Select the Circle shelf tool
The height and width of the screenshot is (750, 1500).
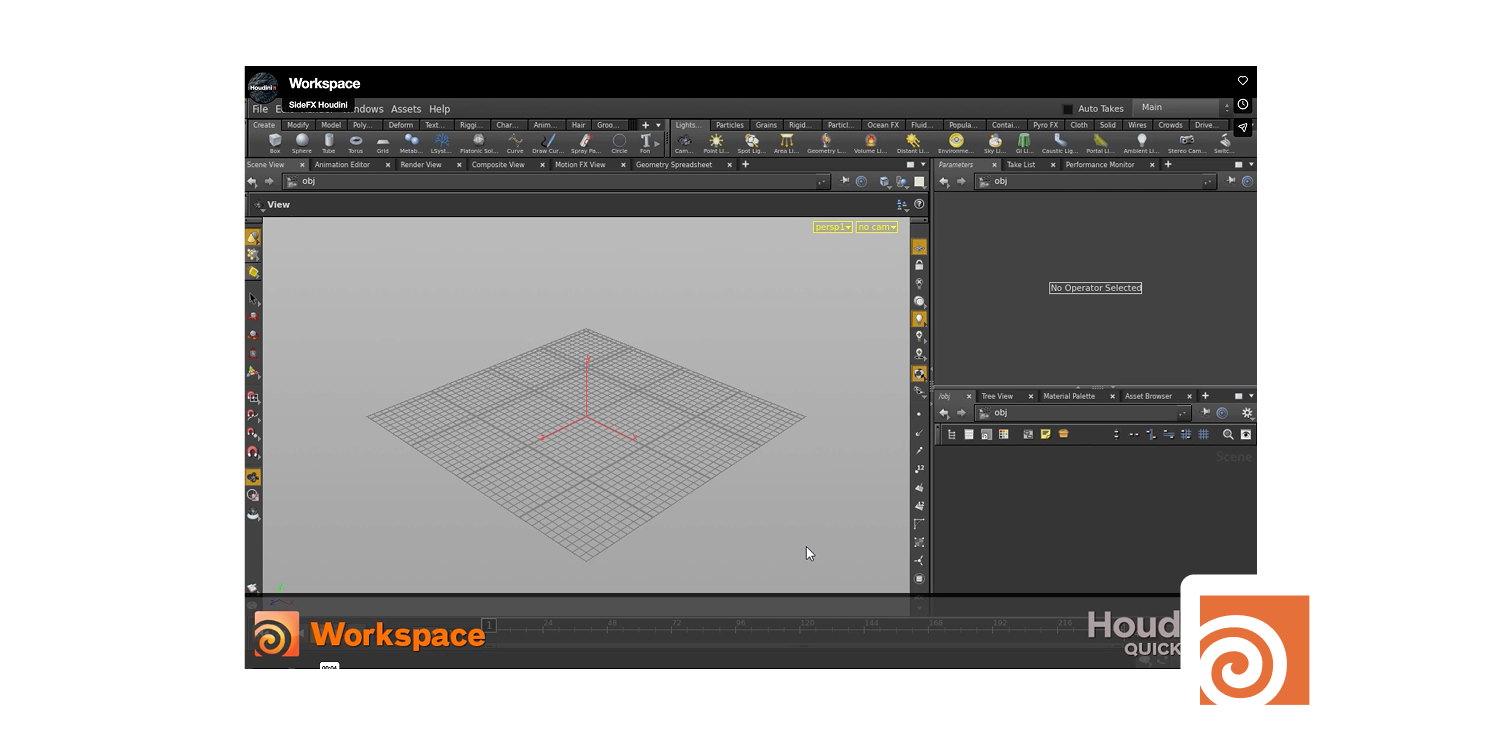(620, 144)
